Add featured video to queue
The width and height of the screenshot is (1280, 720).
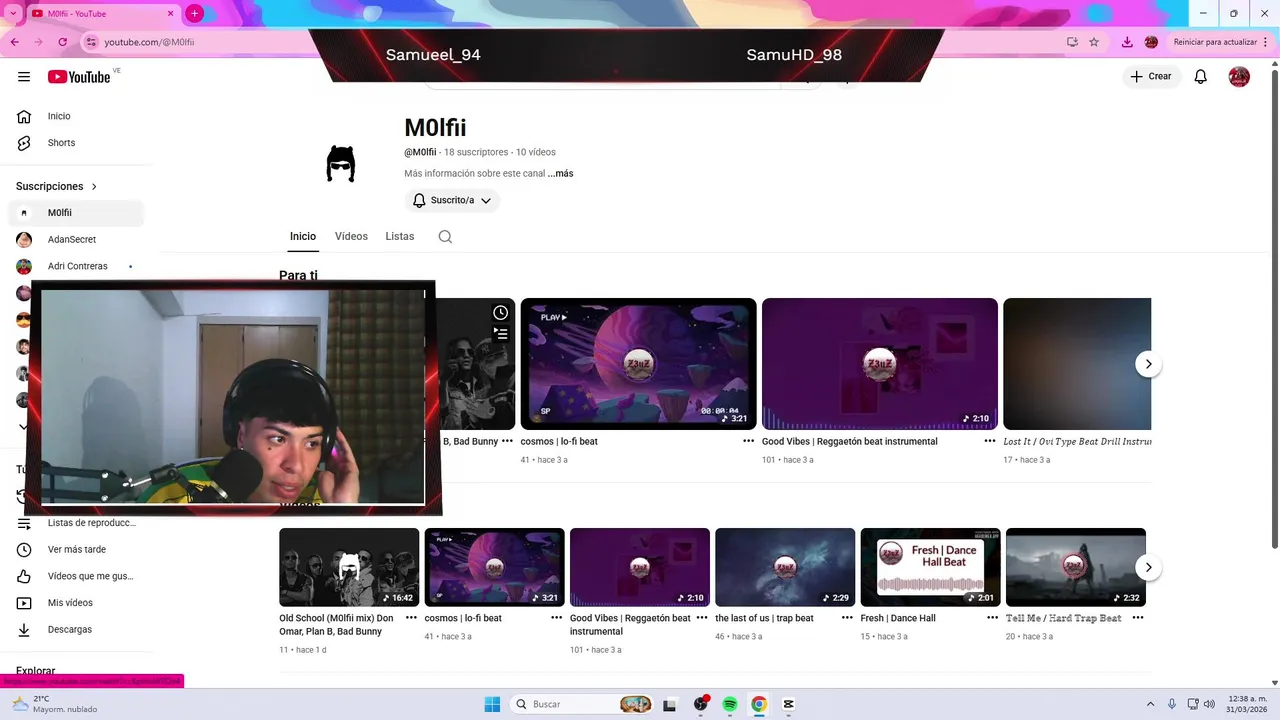[x=501, y=334]
